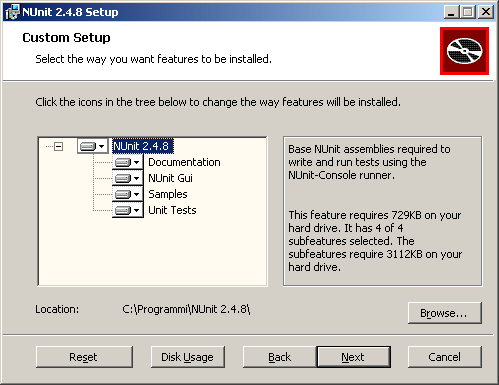Choose the Browse... button for location
The image size is (499, 385).
pos(445,313)
